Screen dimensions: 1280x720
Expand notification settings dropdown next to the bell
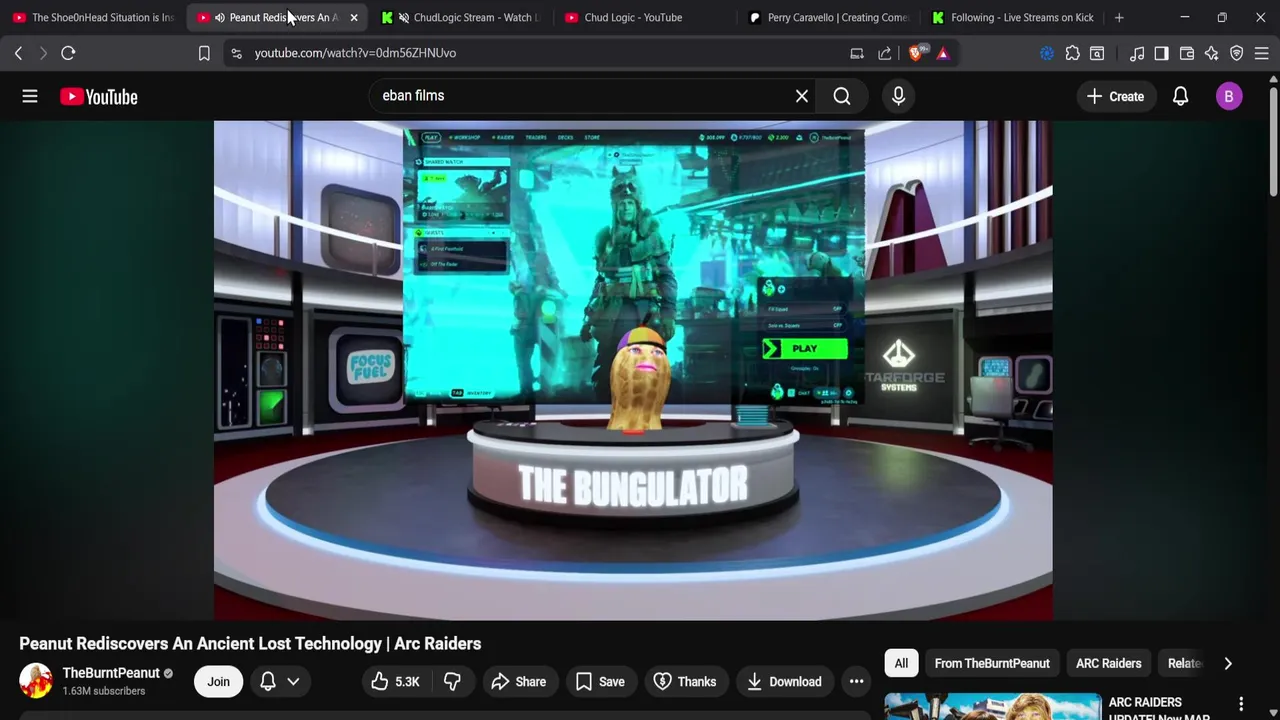tap(293, 682)
